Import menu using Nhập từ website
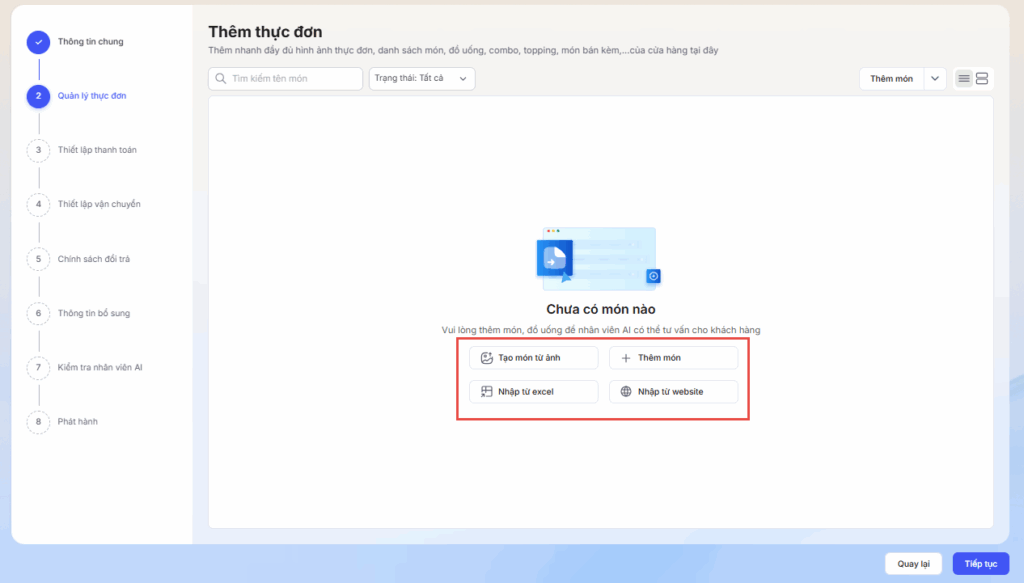 (673, 392)
